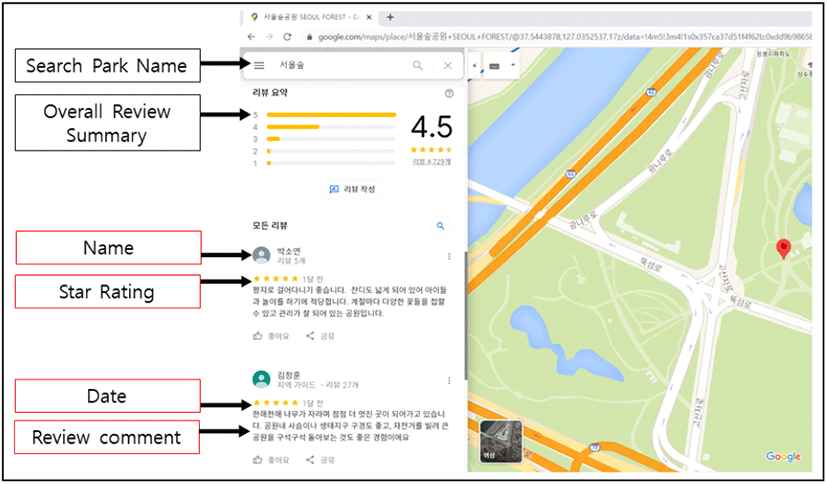827x484 pixels.
Task: Go back with browser back arrow
Action: [x=251, y=37]
